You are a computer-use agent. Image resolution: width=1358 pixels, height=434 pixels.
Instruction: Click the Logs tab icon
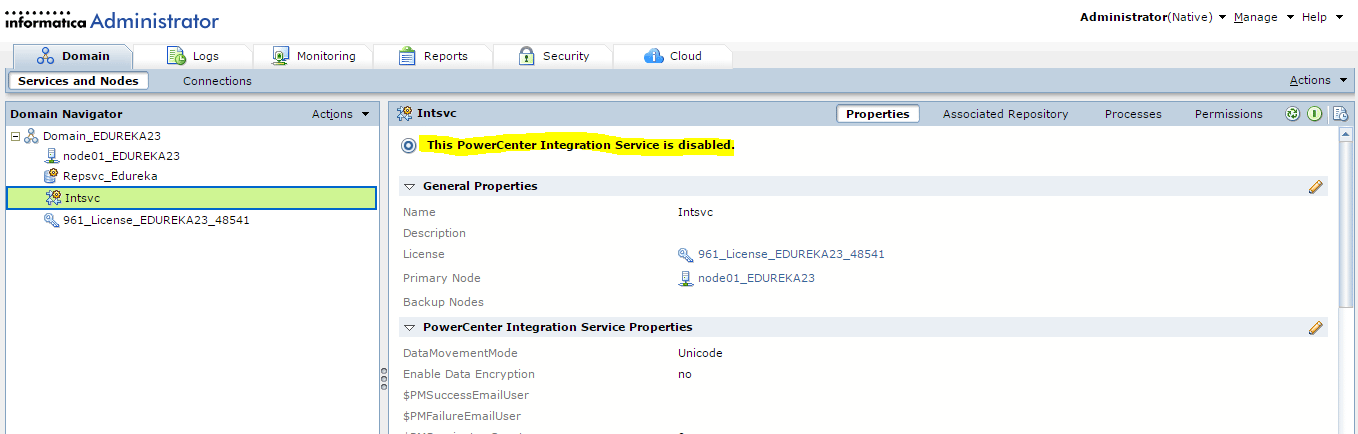tap(176, 56)
